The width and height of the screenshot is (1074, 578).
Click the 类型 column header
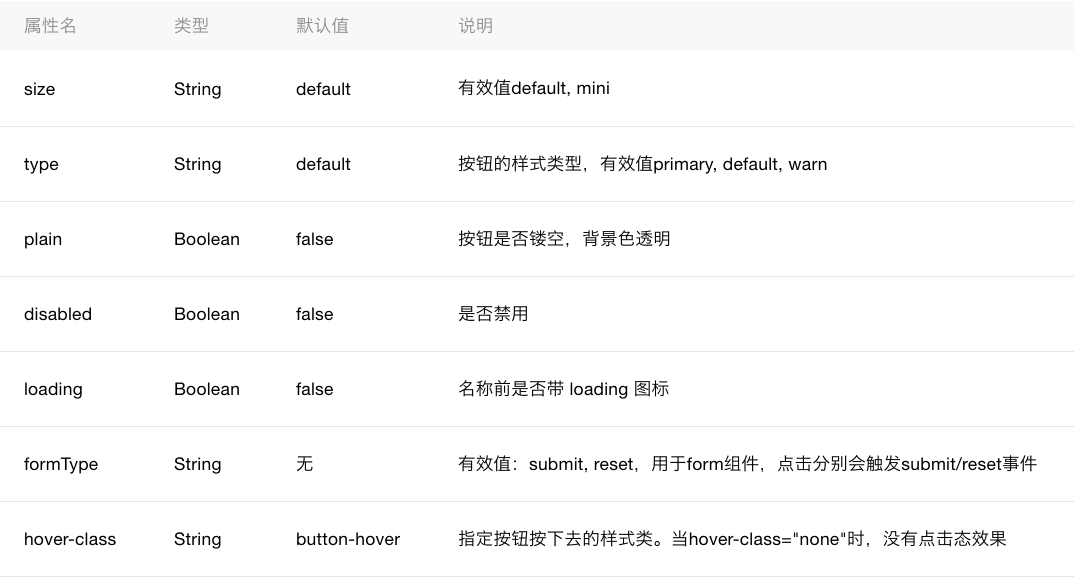coord(191,26)
